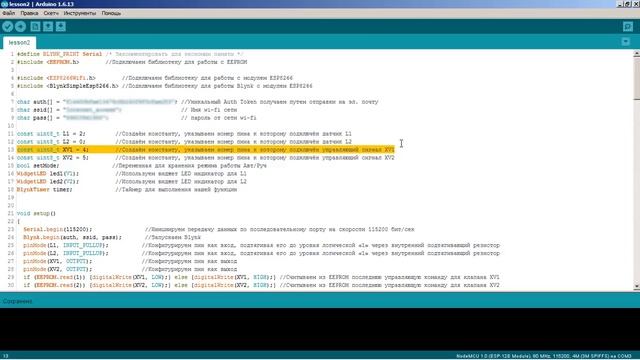Screen dimensions: 640x360
Task: Click the WidgetLED led2 line
Action: point(131,182)
